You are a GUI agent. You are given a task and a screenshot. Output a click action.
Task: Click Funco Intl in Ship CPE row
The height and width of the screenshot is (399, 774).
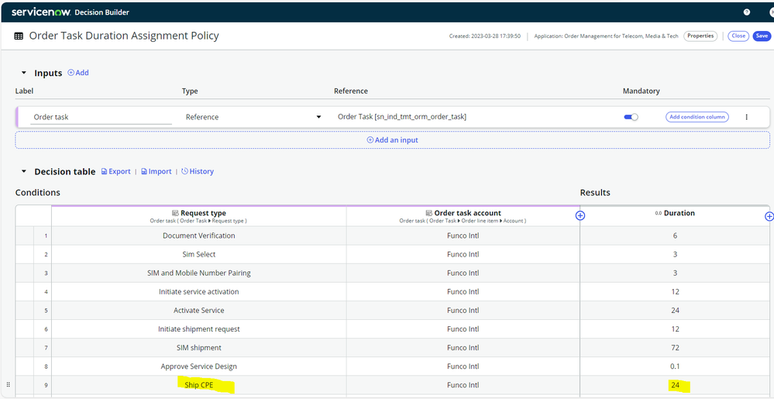463,385
